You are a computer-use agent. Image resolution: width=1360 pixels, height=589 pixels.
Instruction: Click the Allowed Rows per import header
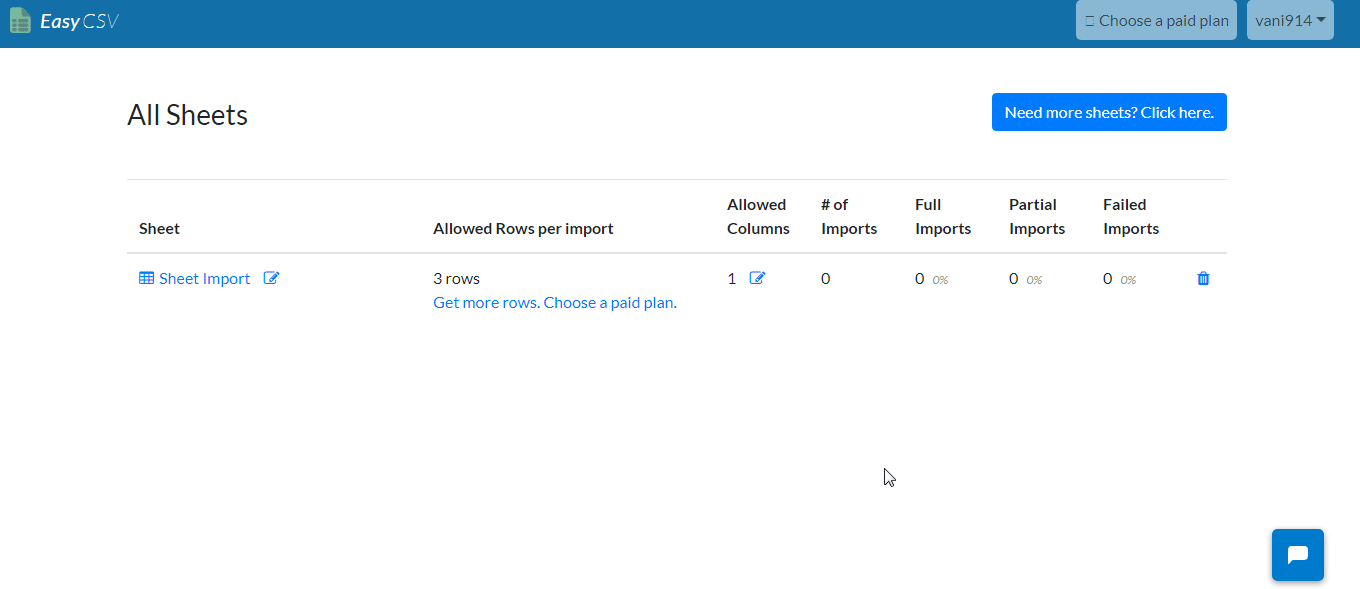tap(523, 228)
